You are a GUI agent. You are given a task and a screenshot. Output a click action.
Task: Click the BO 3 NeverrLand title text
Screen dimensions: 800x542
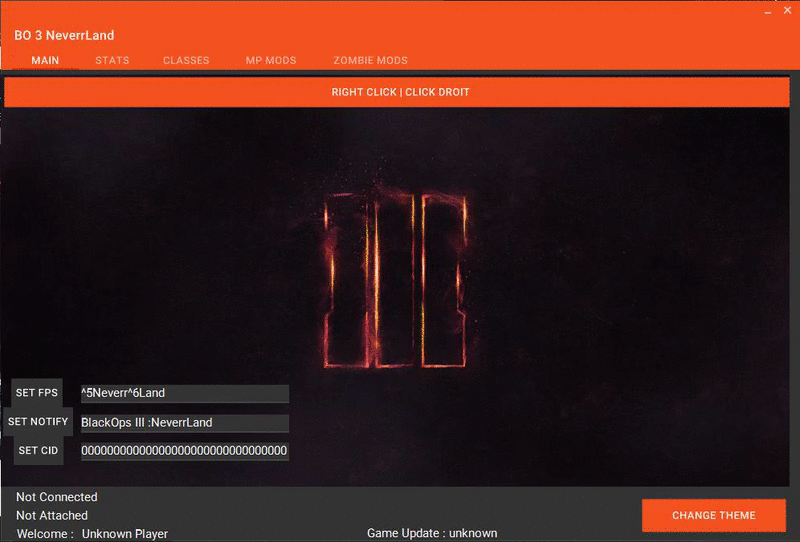[x=64, y=35]
